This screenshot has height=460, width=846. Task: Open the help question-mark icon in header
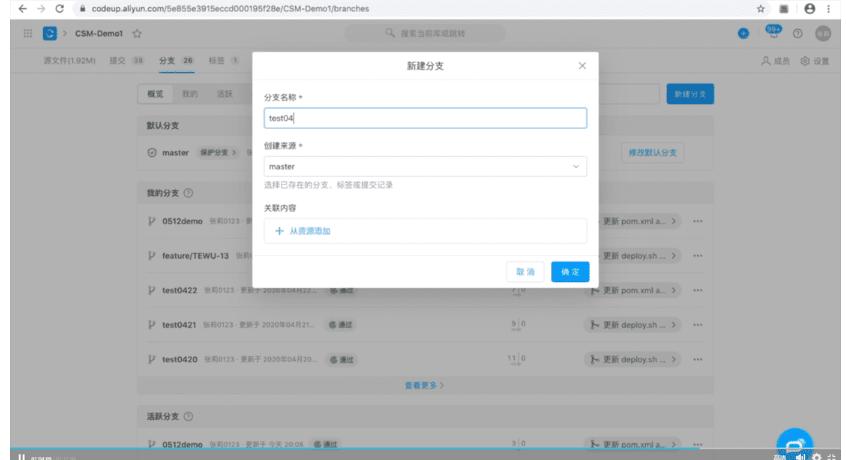click(797, 33)
